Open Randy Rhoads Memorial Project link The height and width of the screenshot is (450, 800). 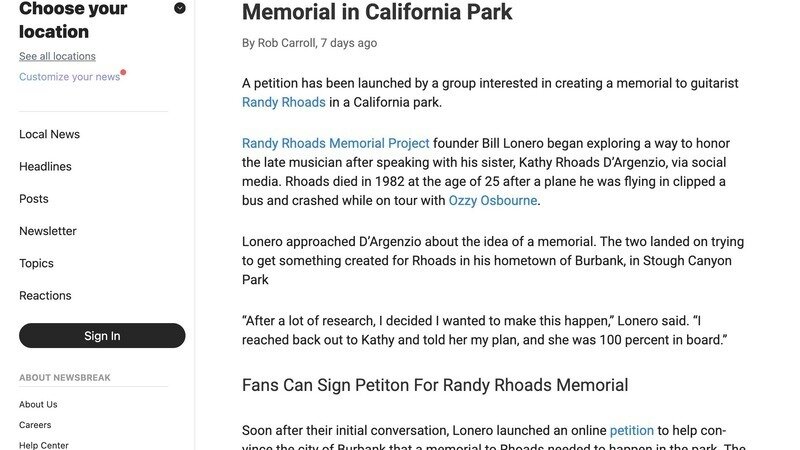[336, 143]
